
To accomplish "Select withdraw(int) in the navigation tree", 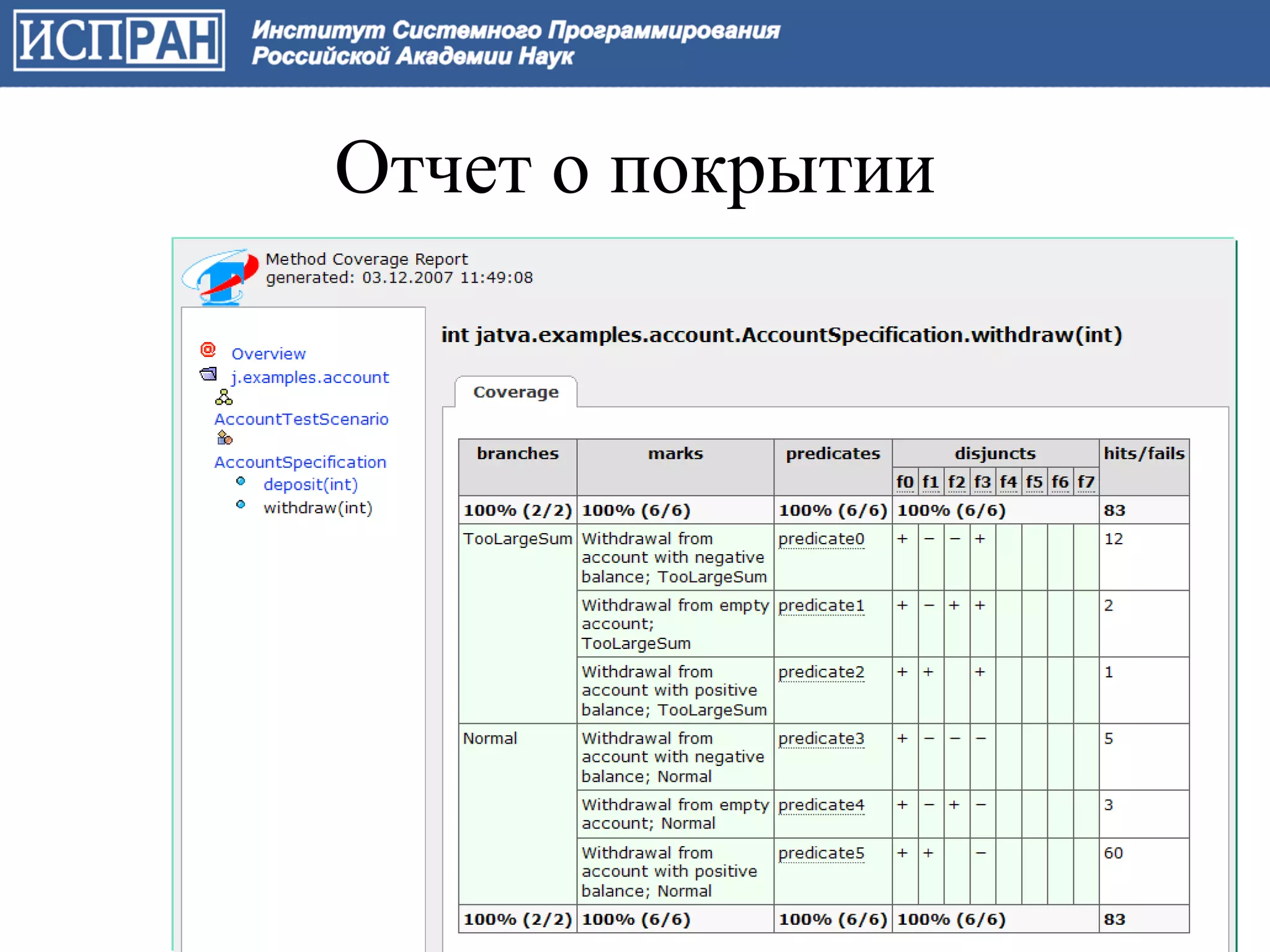I will [318, 508].
